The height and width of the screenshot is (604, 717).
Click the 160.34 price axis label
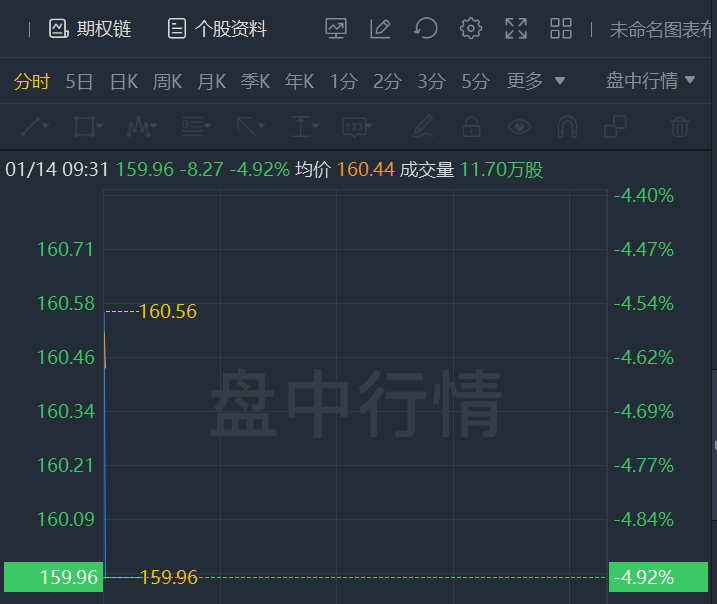pyautogui.click(x=65, y=412)
